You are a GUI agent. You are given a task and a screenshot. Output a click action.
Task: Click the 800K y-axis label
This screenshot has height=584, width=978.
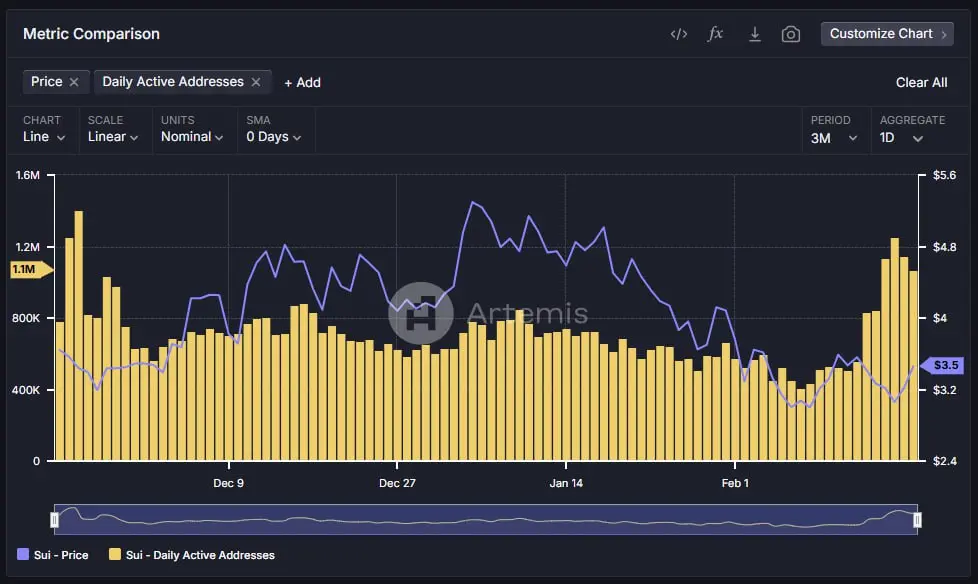[x=26, y=318]
